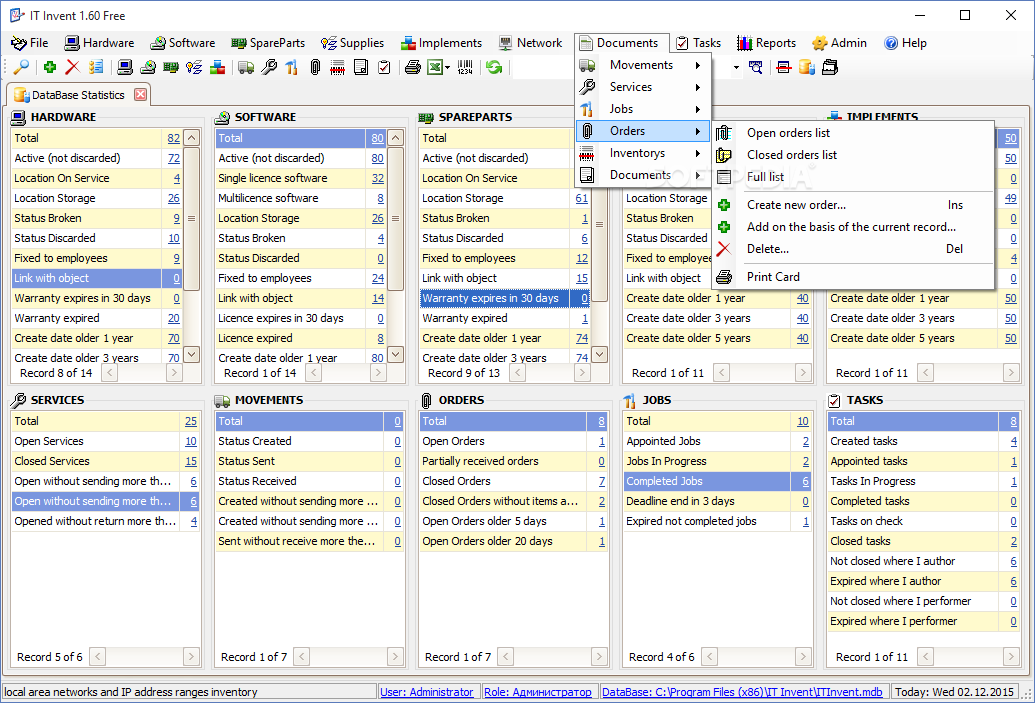Click the wrench services toolbar icon
The width and height of the screenshot is (1035, 703).
269,67
